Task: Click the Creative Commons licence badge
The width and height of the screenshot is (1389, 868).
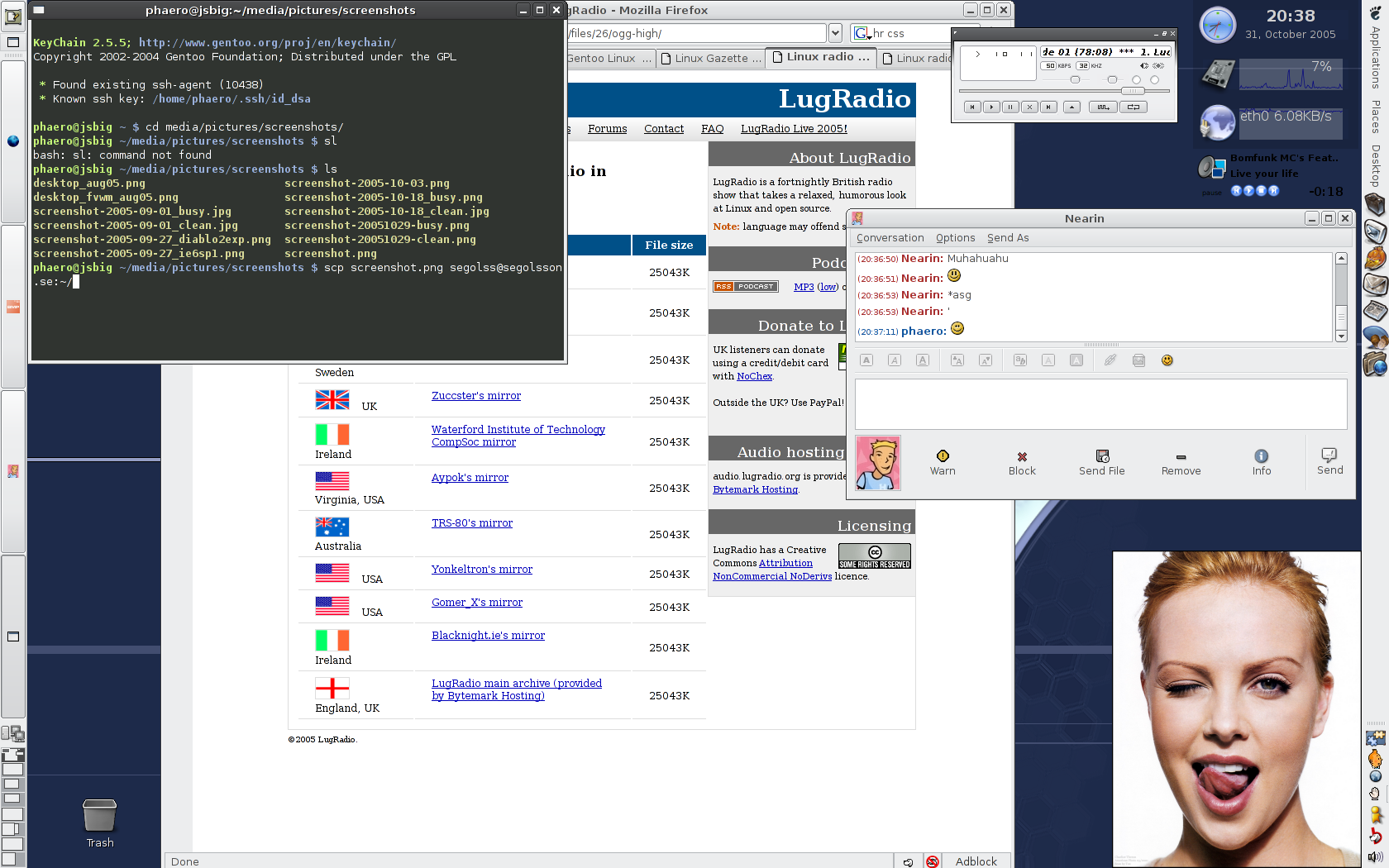Action: coord(875,556)
